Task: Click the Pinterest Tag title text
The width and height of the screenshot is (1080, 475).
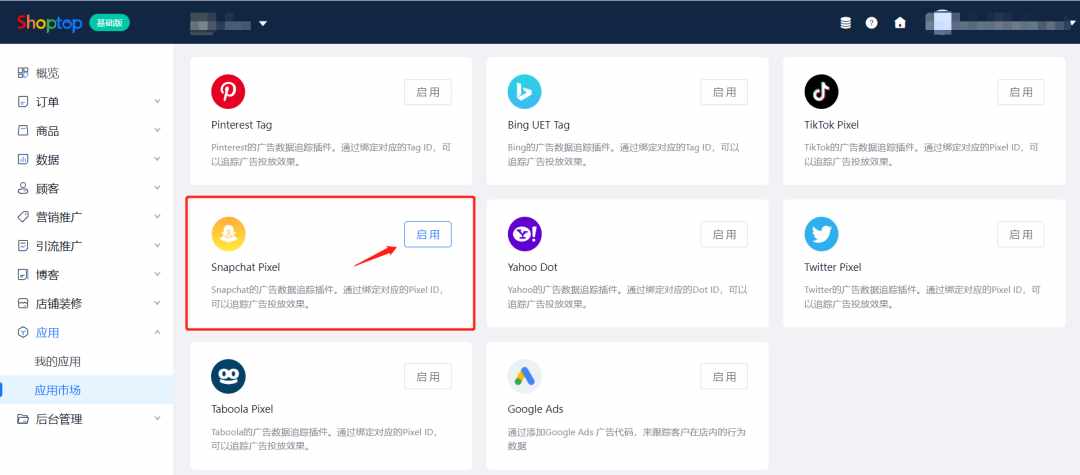Action: point(241,125)
